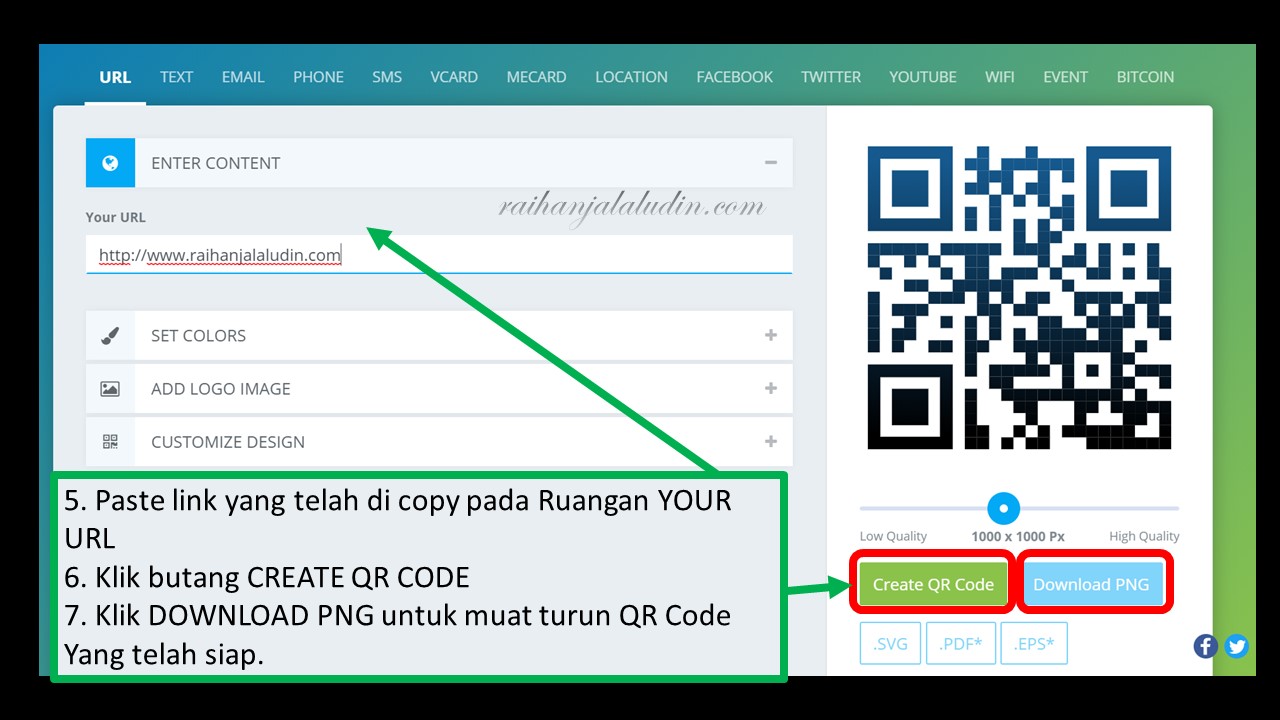This screenshot has width=1280, height=720.
Task: Click the QR icon for Customize Design
Action: click(x=110, y=442)
